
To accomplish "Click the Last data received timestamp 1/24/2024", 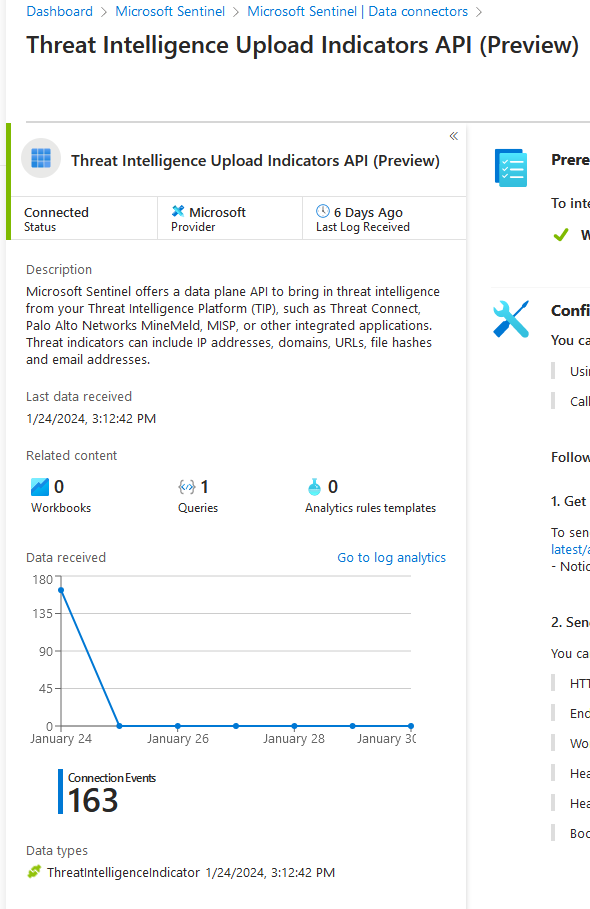I will coord(91,419).
